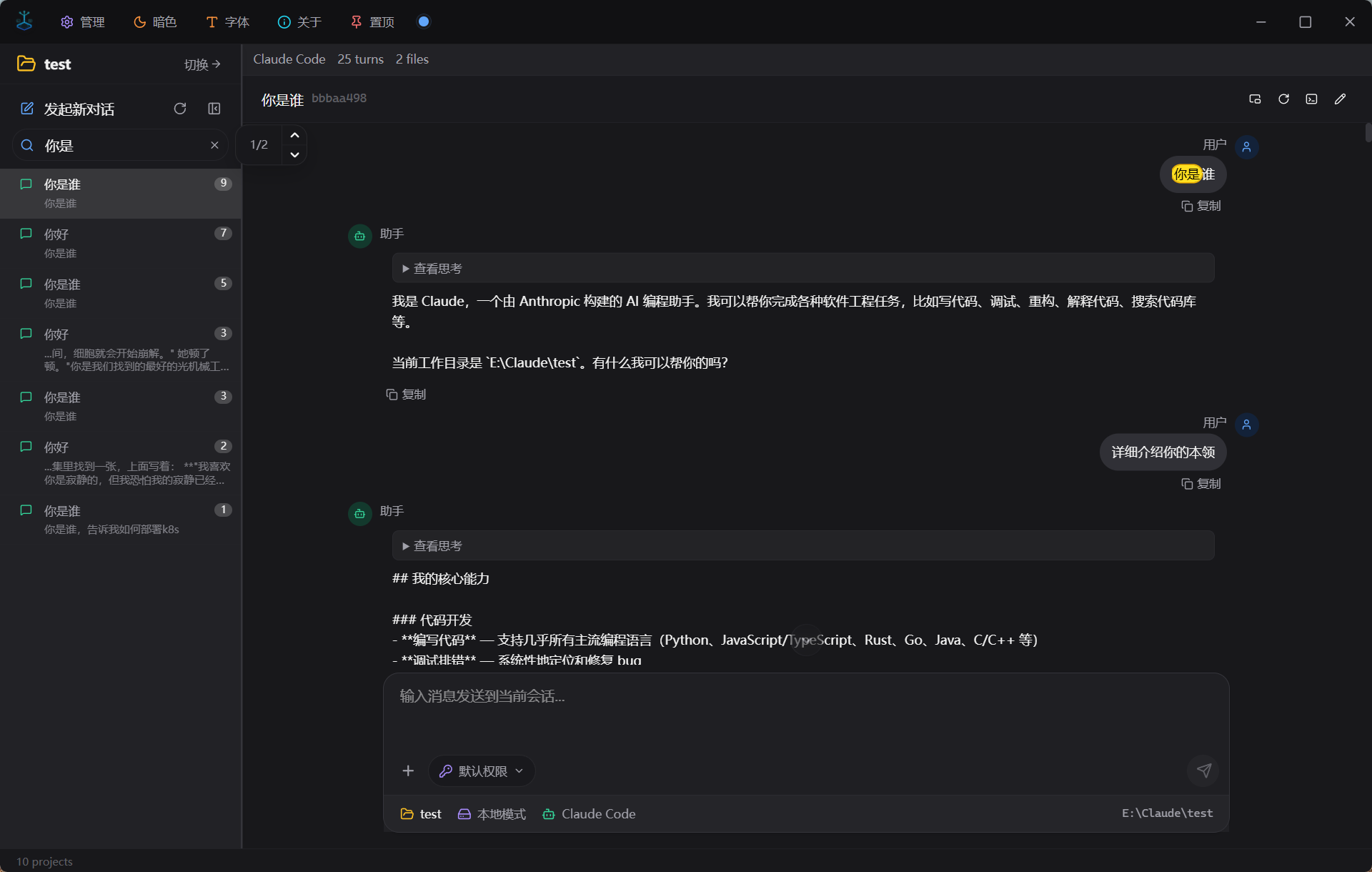Click the 1/2 match counter

pos(259,145)
